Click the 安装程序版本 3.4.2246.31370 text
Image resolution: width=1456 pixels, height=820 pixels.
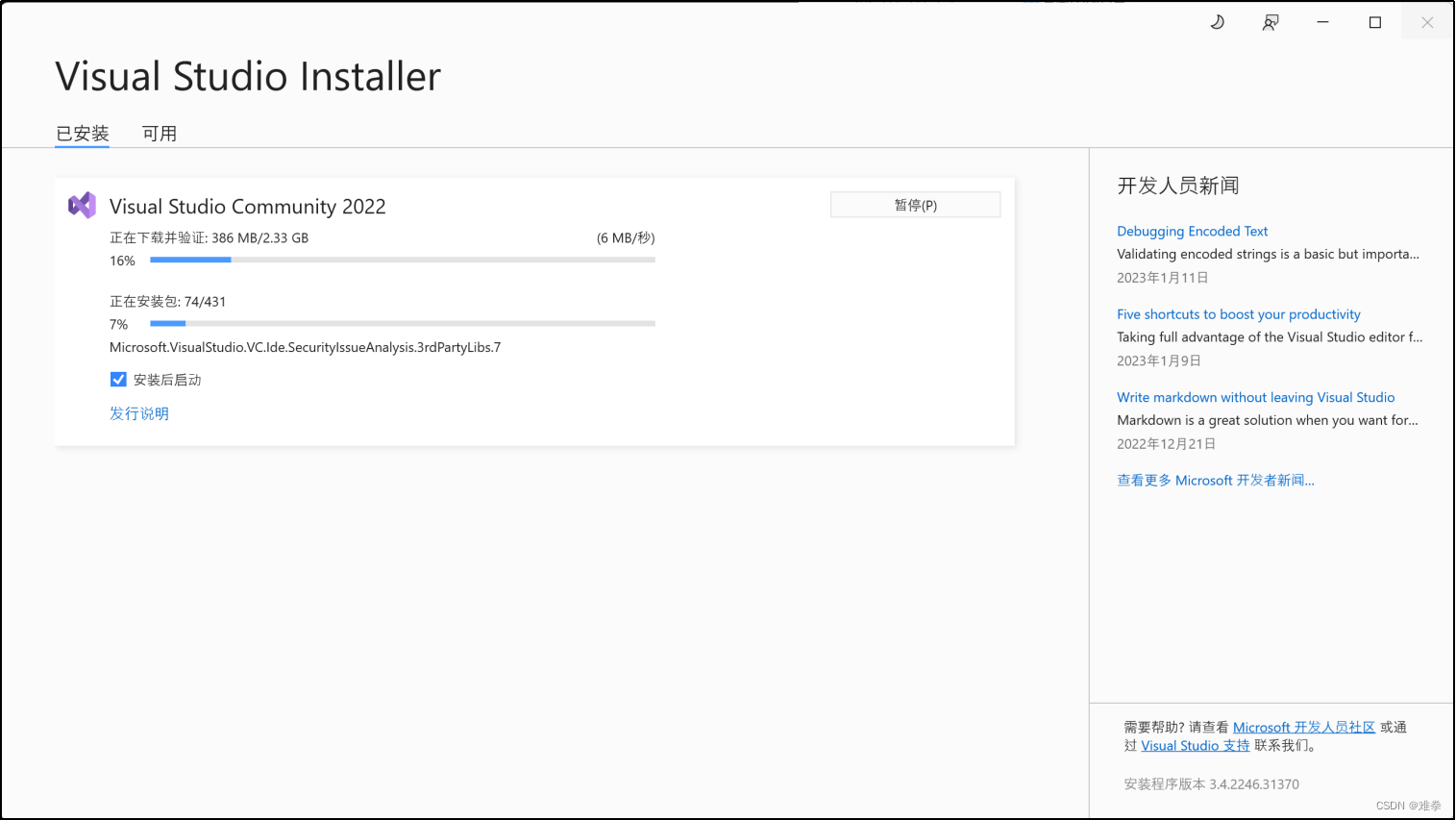[1212, 783]
